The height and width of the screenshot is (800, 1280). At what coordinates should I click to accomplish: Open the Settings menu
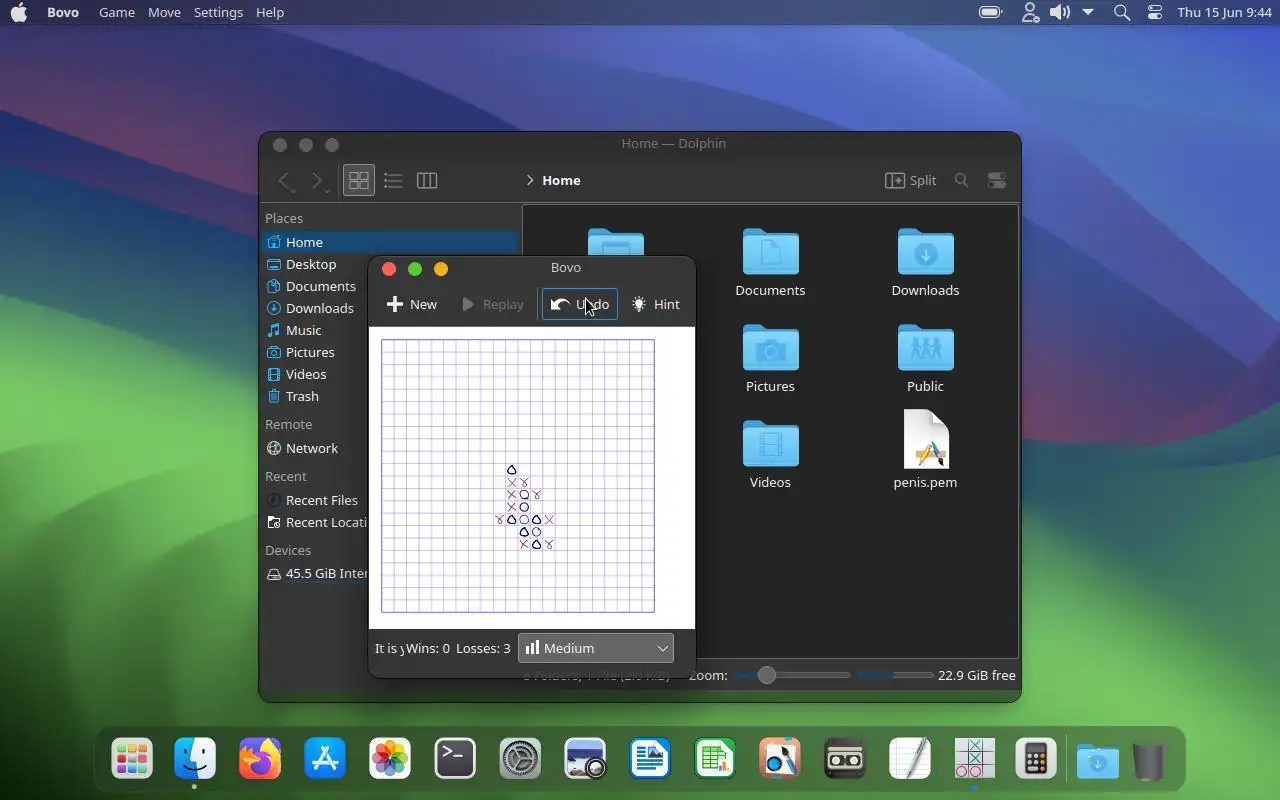218,12
